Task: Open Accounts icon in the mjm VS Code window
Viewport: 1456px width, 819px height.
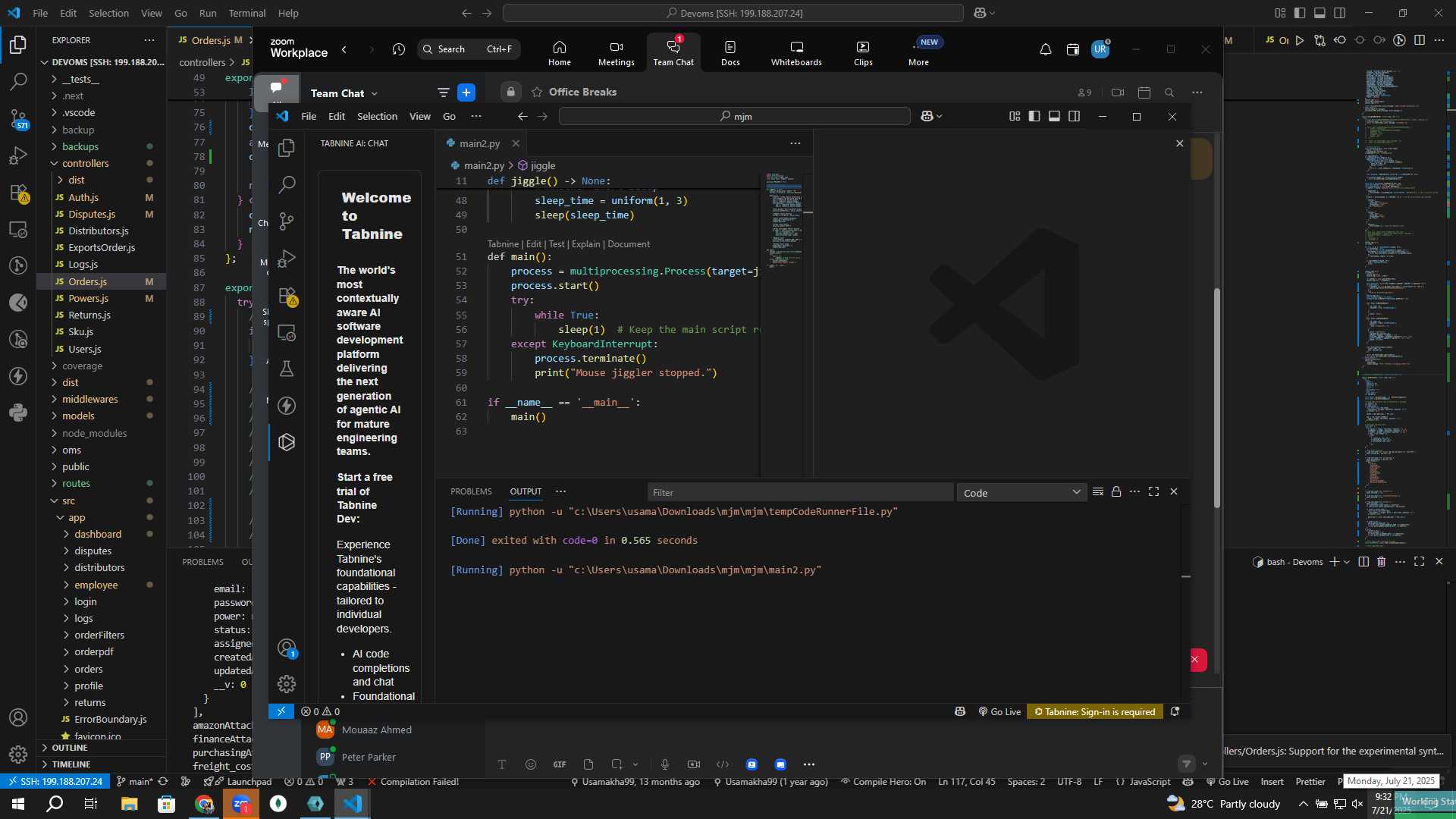Action: tap(287, 648)
